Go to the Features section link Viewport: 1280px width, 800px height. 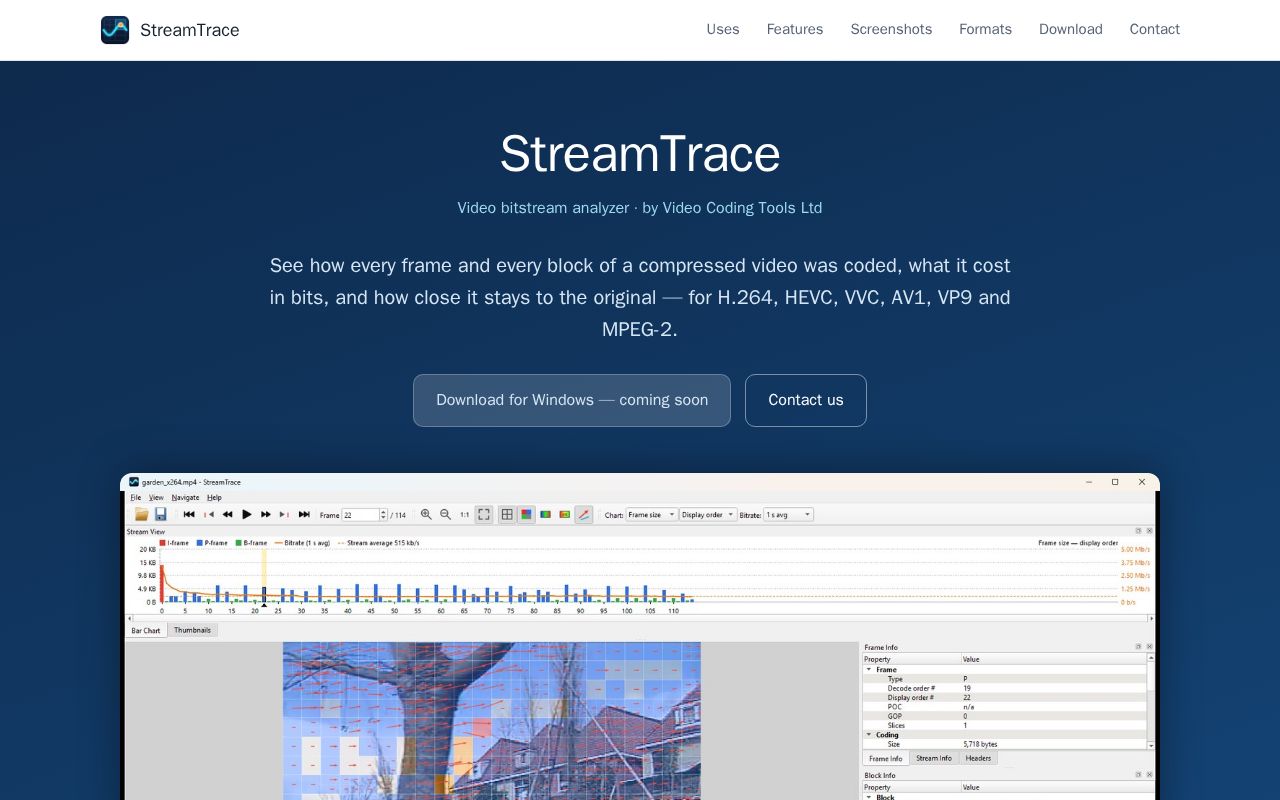pos(795,29)
